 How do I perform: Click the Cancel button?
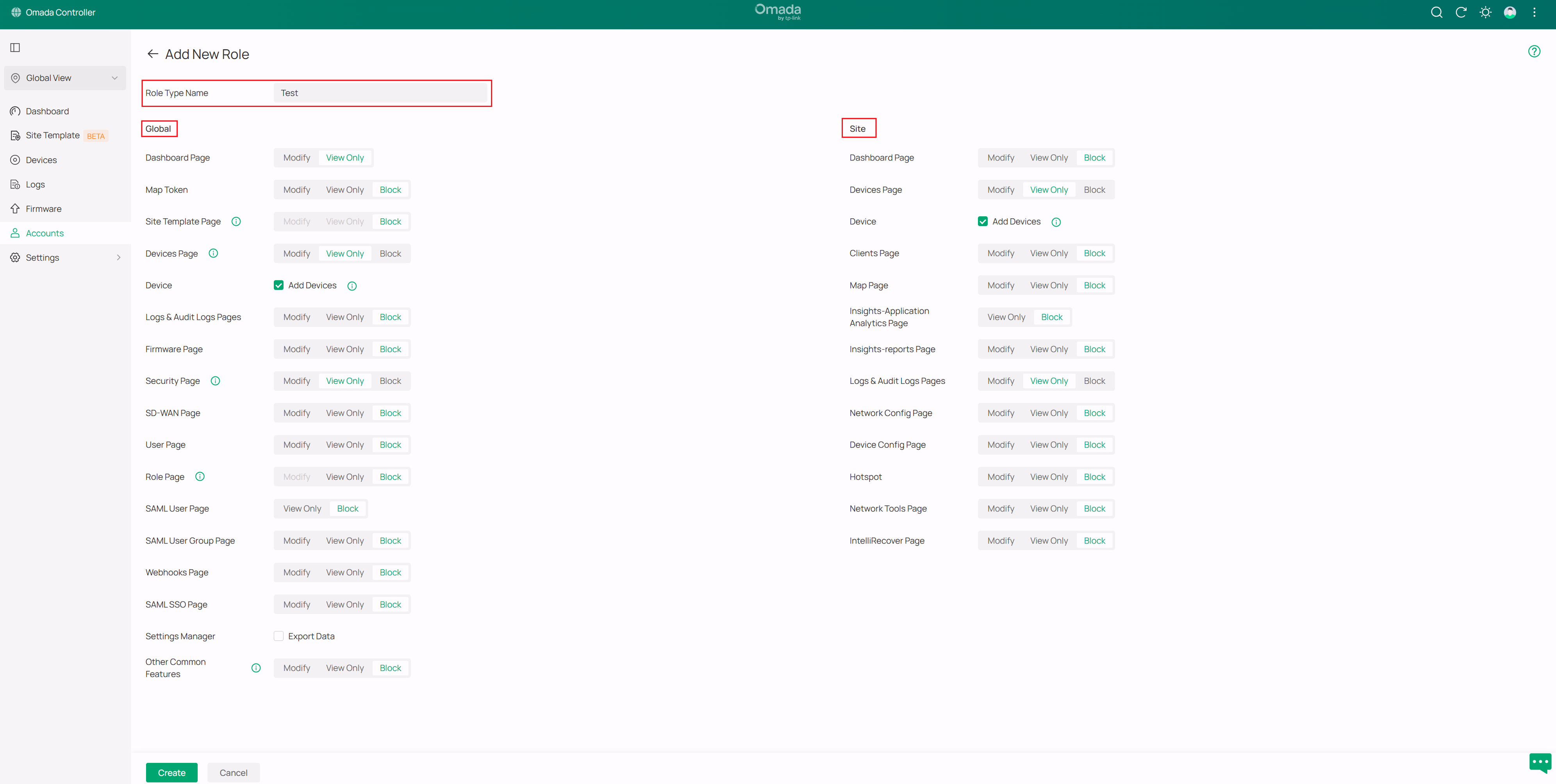(x=233, y=773)
